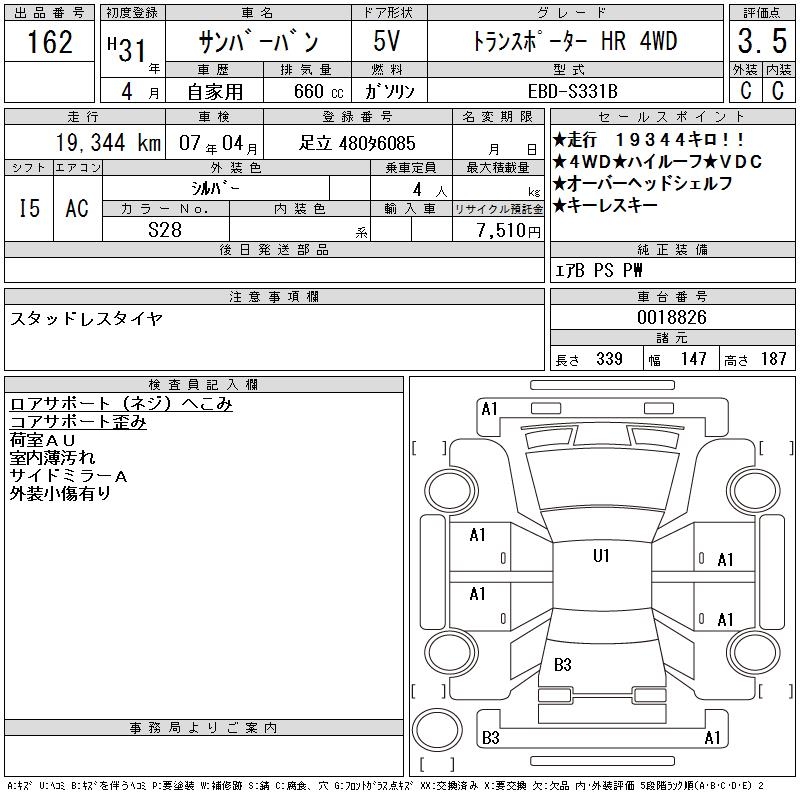
Task: Click the U1 dent mark on the roof
Action: pyautogui.click(x=601, y=556)
